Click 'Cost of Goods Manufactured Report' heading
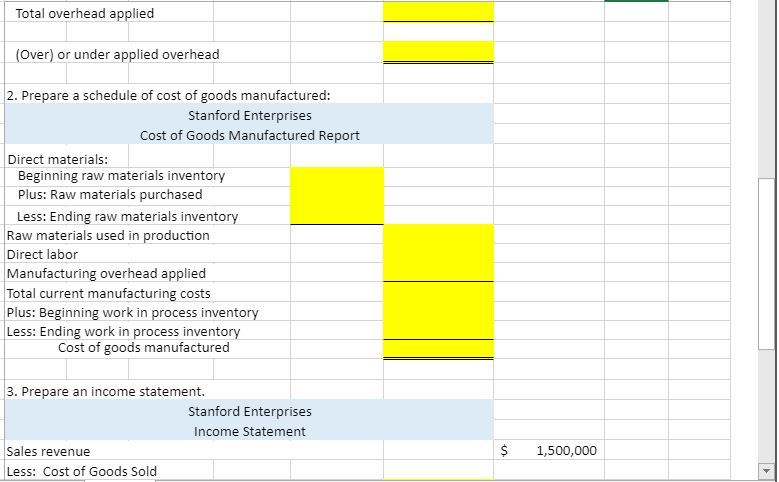The image size is (779, 482). point(250,135)
